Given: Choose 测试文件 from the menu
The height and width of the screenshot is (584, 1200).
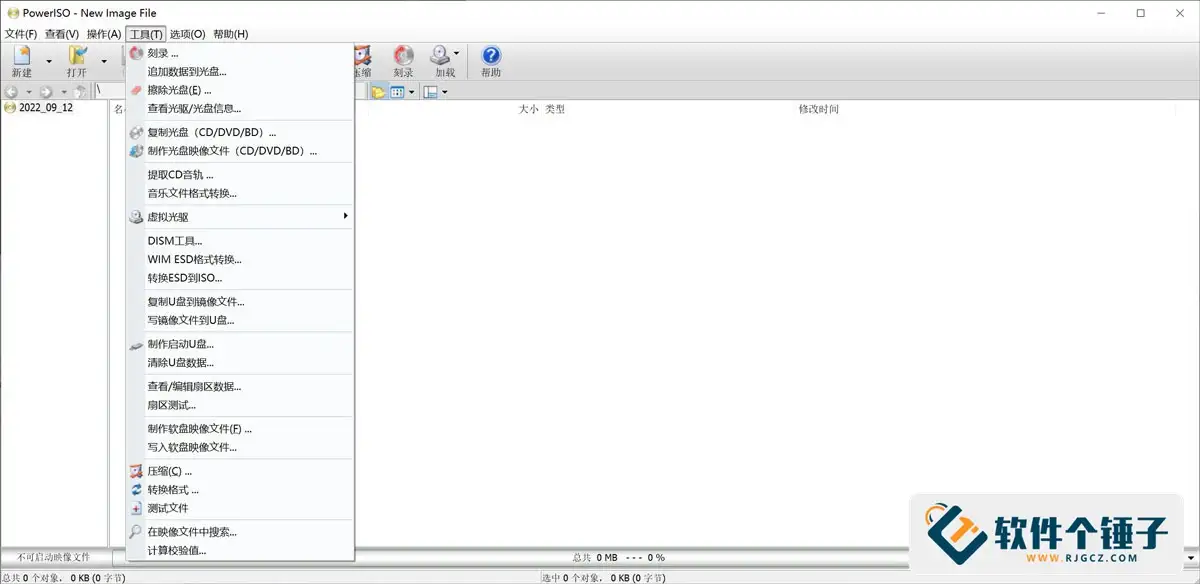Looking at the screenshot, I should (x=240, y=508).
